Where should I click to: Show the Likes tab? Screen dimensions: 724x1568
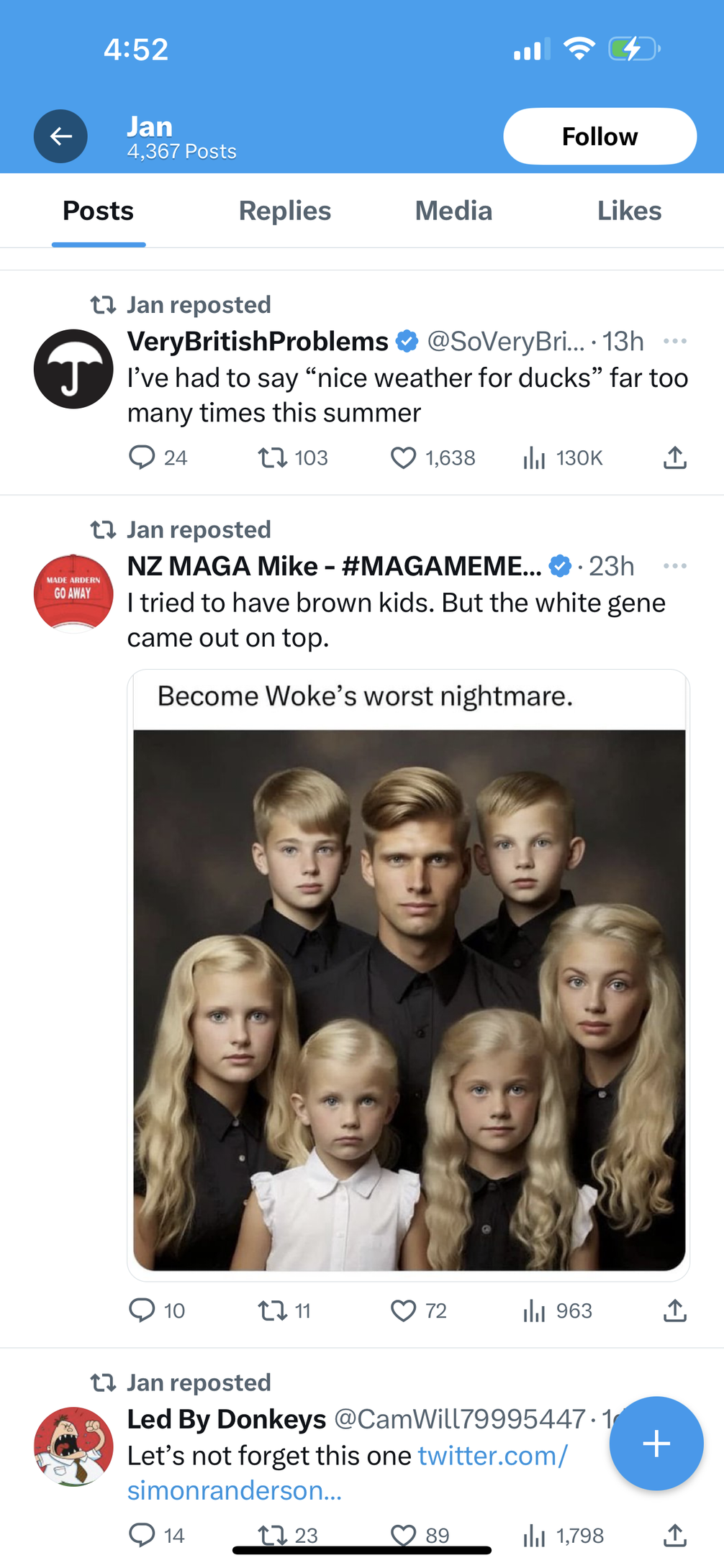(629, 211)
